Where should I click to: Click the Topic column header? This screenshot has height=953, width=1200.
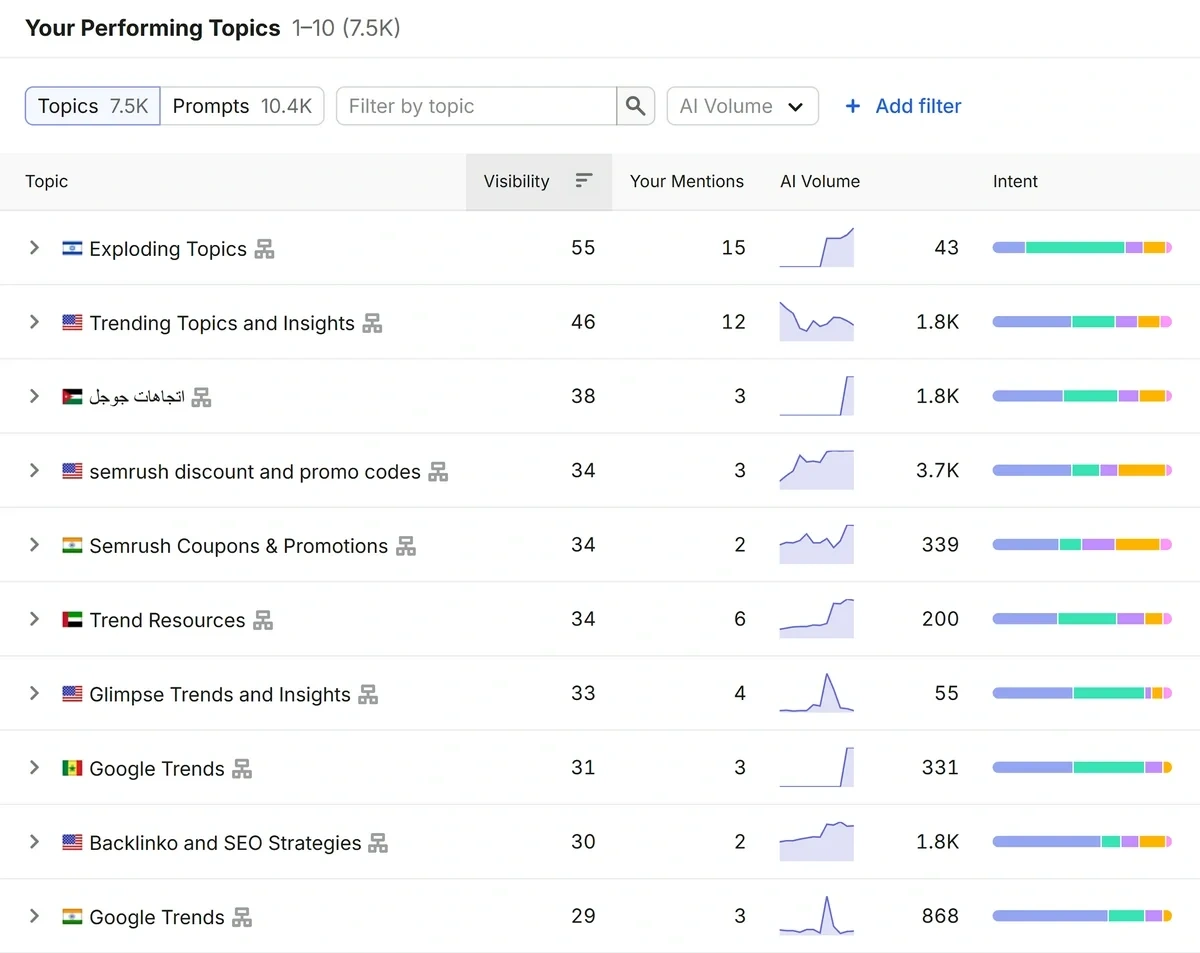47,181
